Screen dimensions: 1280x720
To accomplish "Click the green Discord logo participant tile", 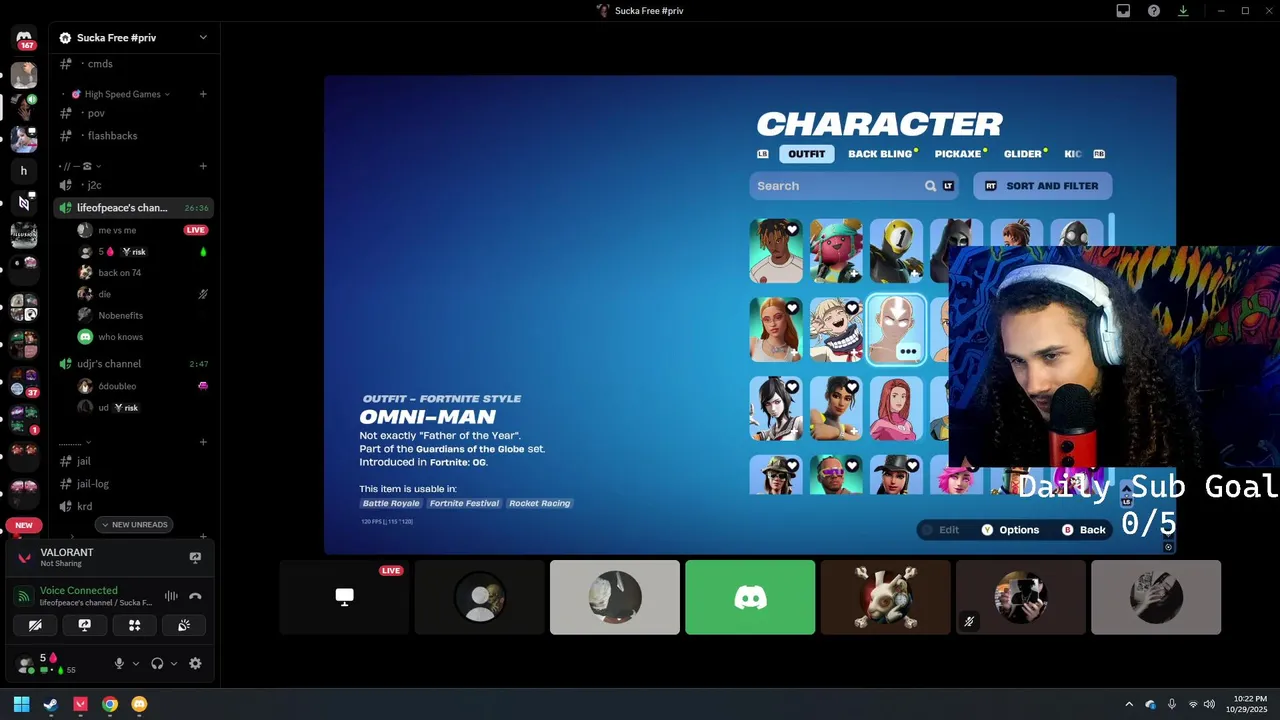I will pos(750,597).
